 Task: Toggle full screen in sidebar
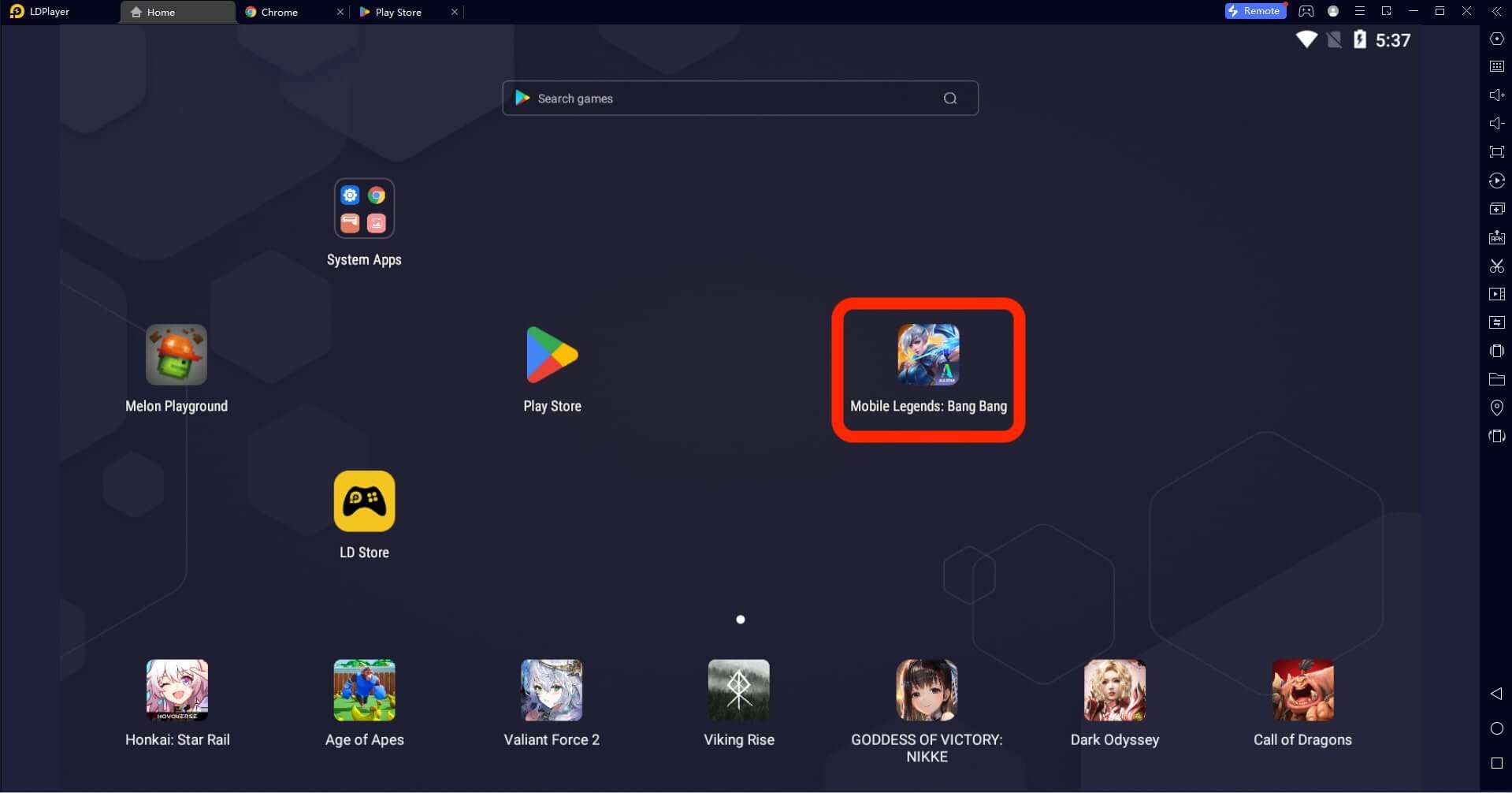(1496, 152)
